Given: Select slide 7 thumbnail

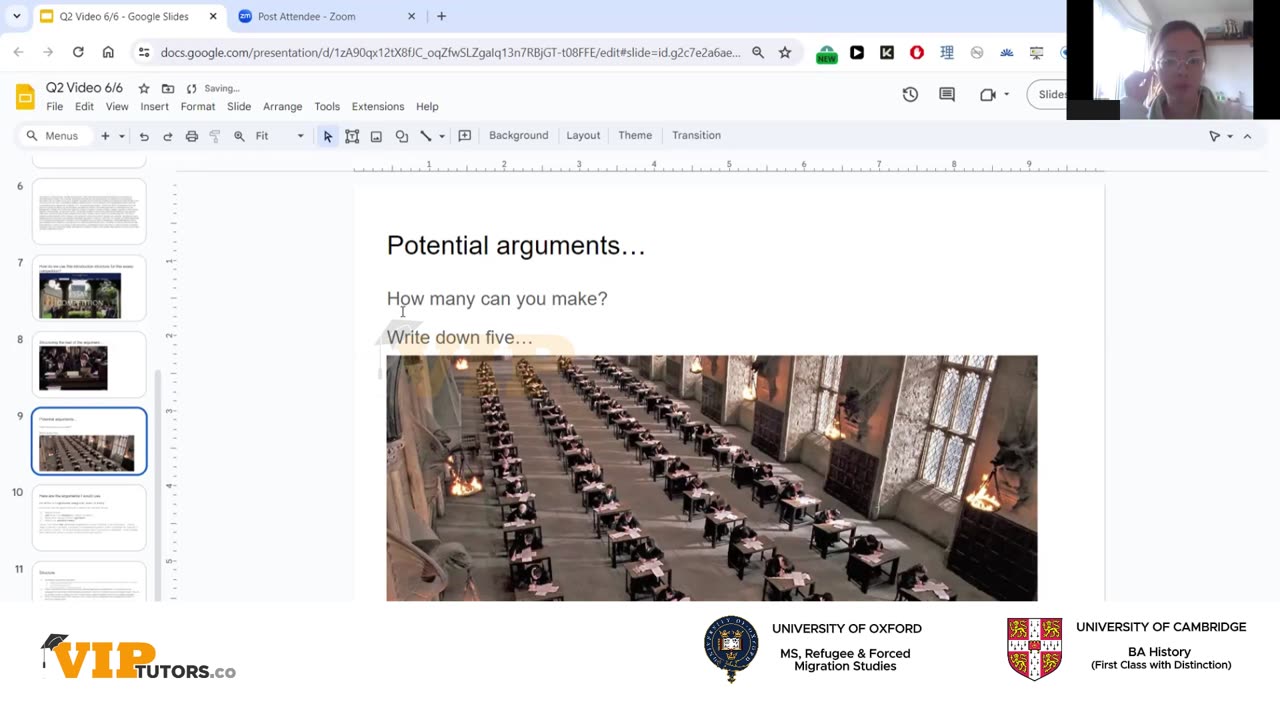Looking at the screenshot, I should (x=89, y=288).
